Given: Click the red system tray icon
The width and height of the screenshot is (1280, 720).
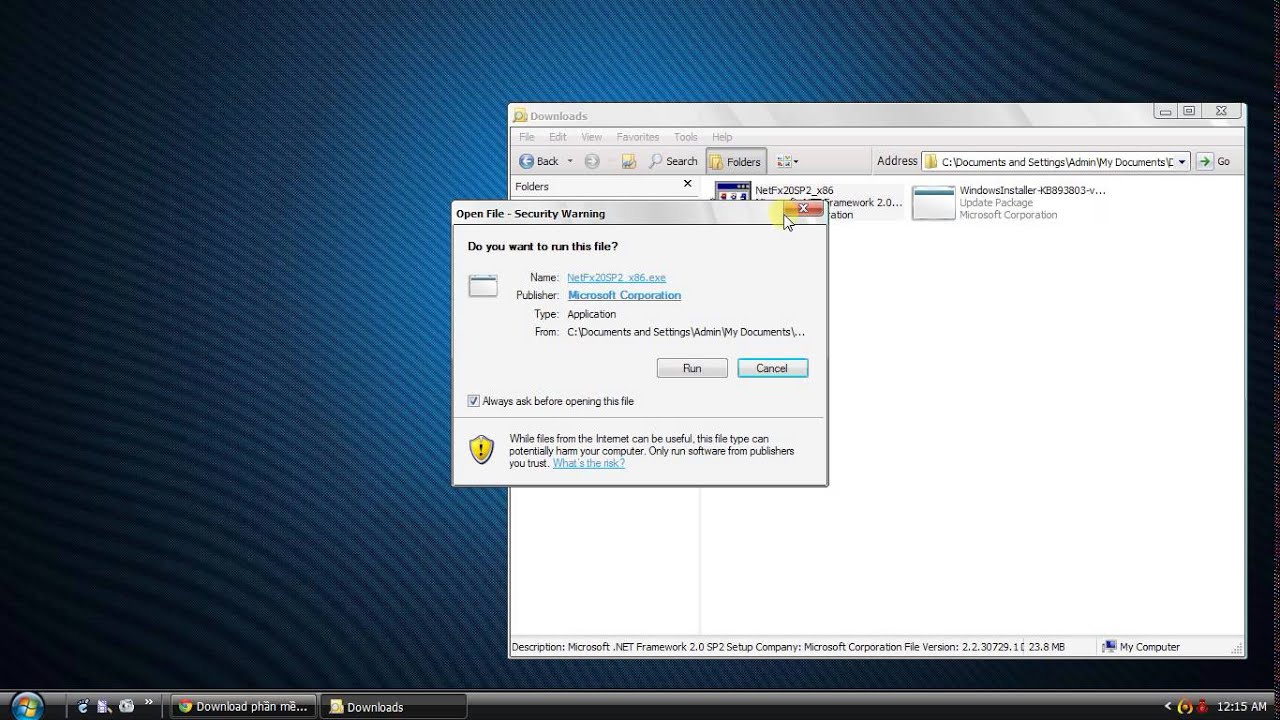Looking at the screenshot, I should coord(1202,706).
